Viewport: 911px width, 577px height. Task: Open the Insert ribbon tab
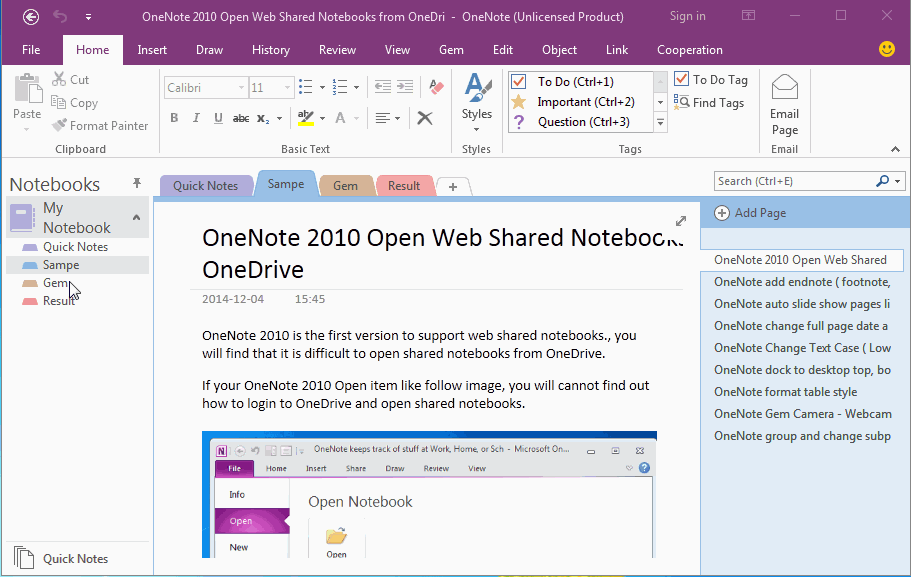pos(152,50)
